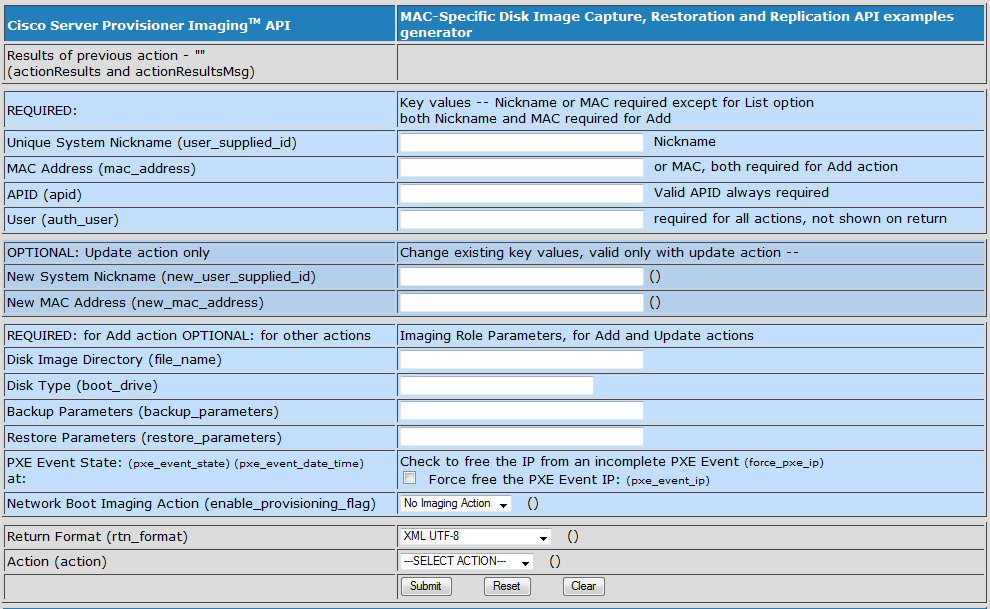
Task: Focus the APID text field
Action: (522, 194)
